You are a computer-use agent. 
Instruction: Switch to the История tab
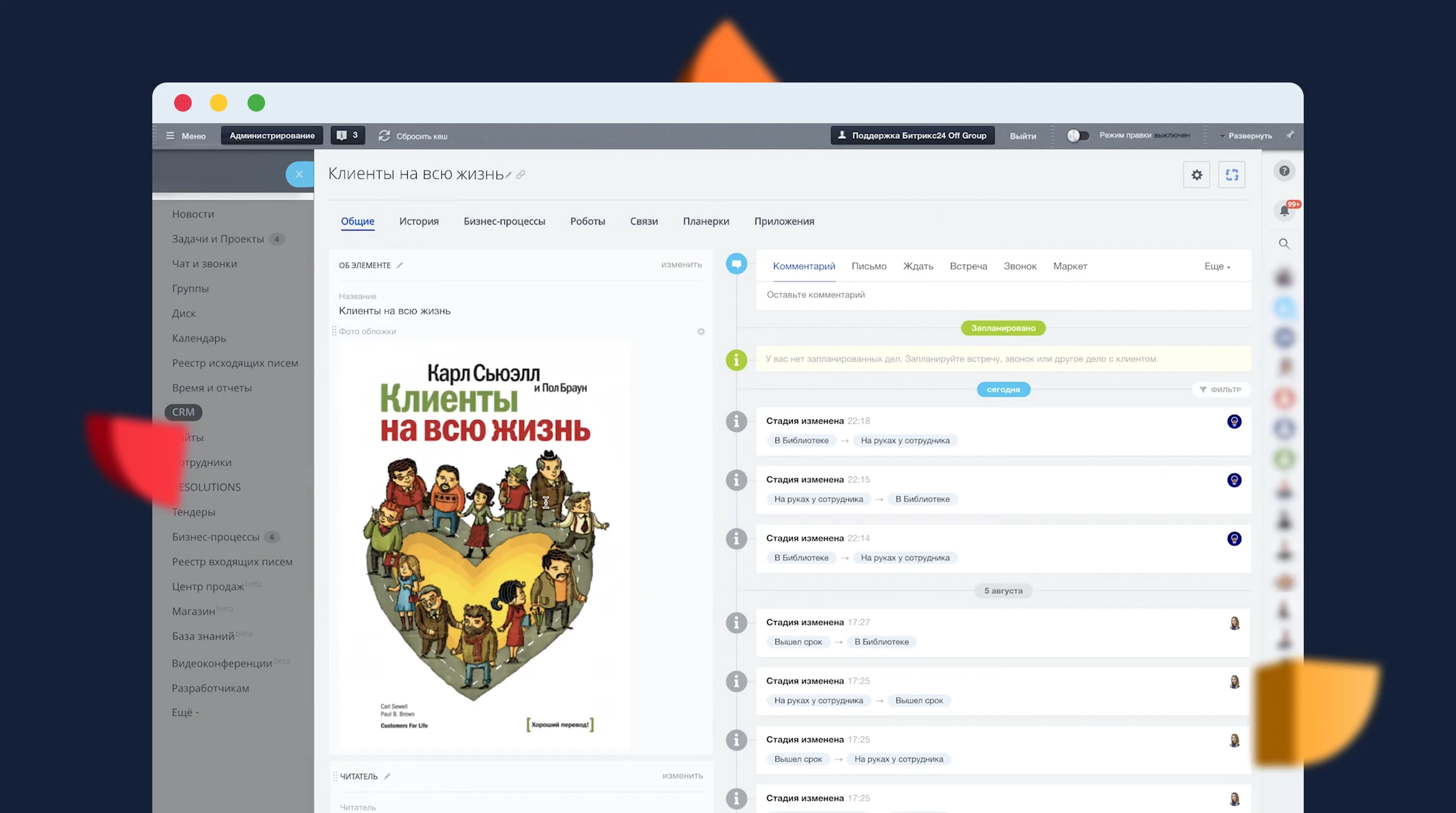(x=419, y=221)
